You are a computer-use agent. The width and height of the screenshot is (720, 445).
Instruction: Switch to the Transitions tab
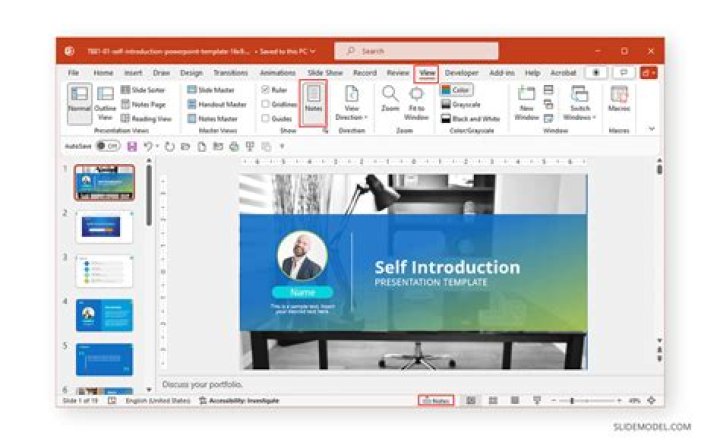click(x=230, y=73)
